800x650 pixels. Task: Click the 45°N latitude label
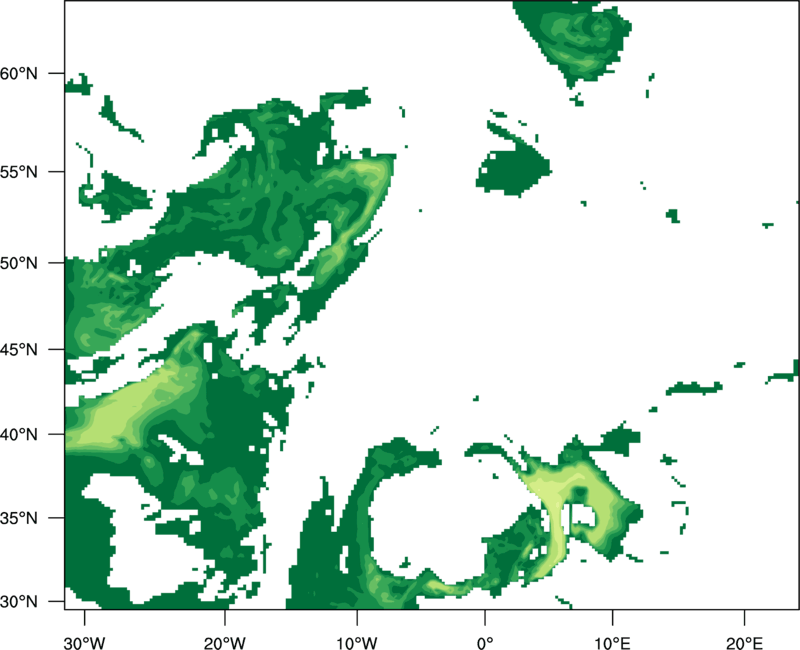(19, 350)
